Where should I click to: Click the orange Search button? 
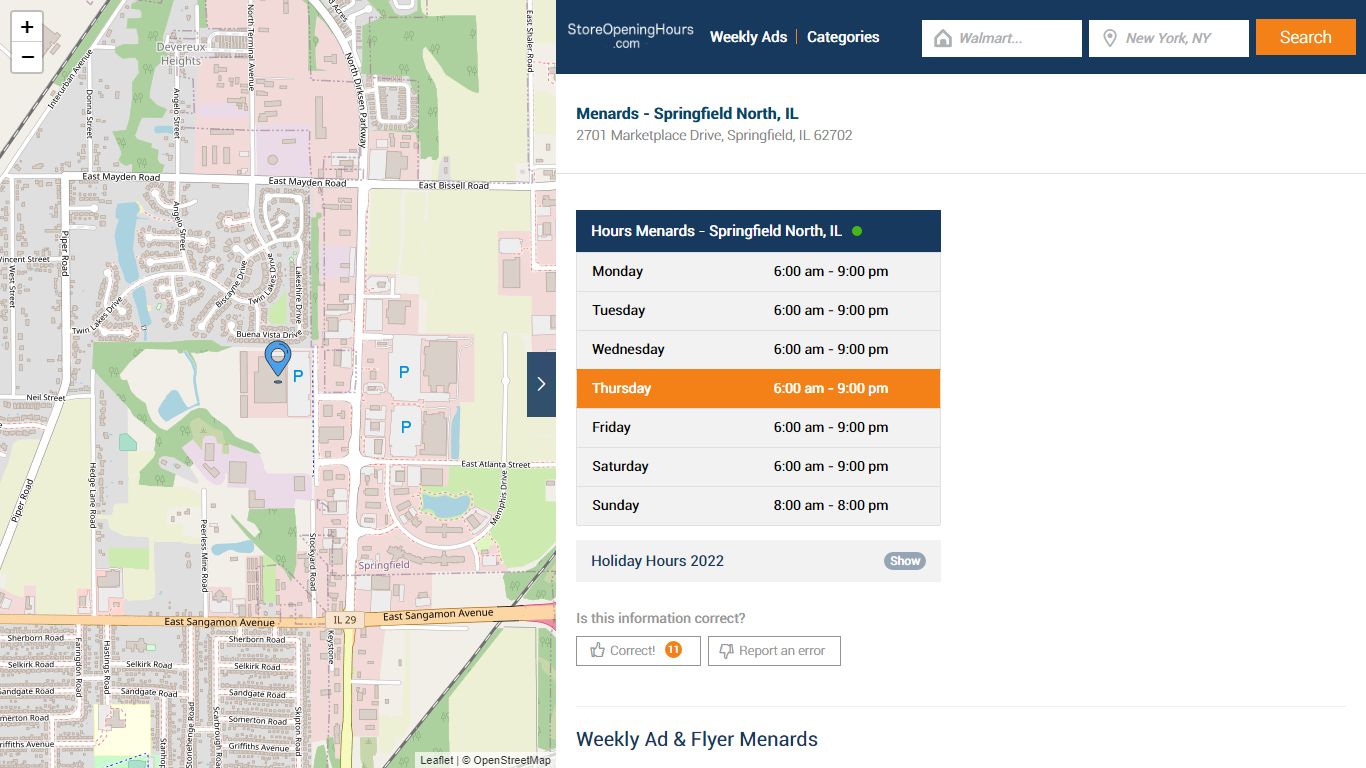click(1306, 37)
